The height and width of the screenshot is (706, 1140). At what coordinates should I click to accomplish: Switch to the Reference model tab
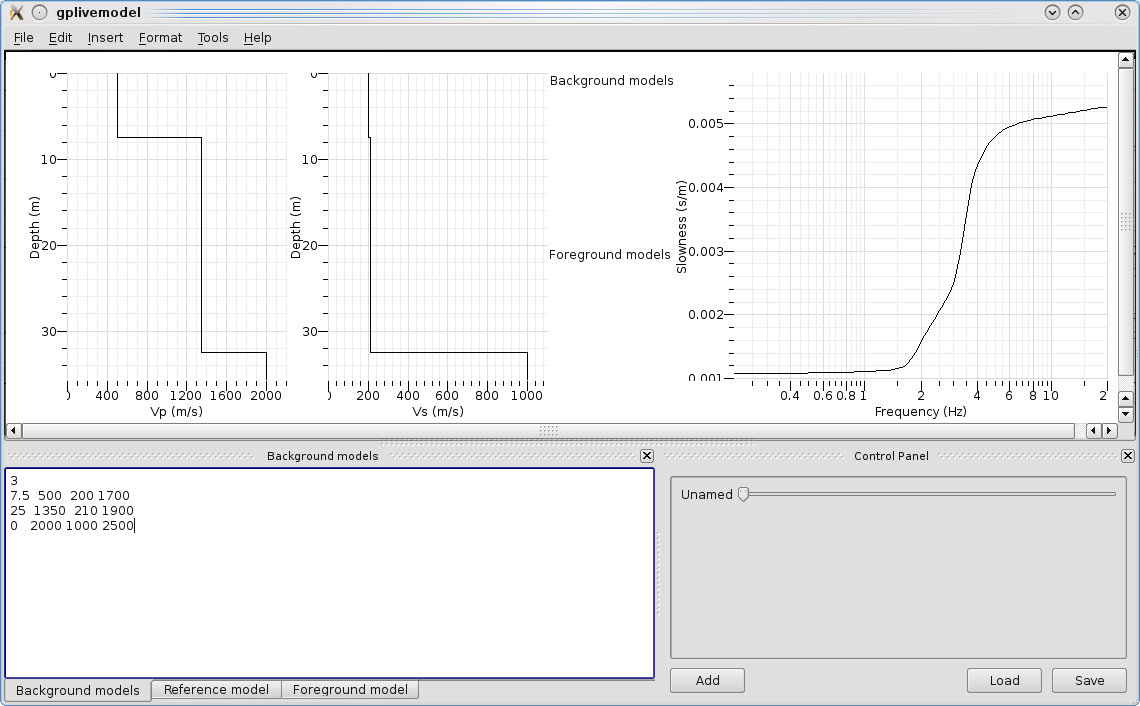point(216,690)
